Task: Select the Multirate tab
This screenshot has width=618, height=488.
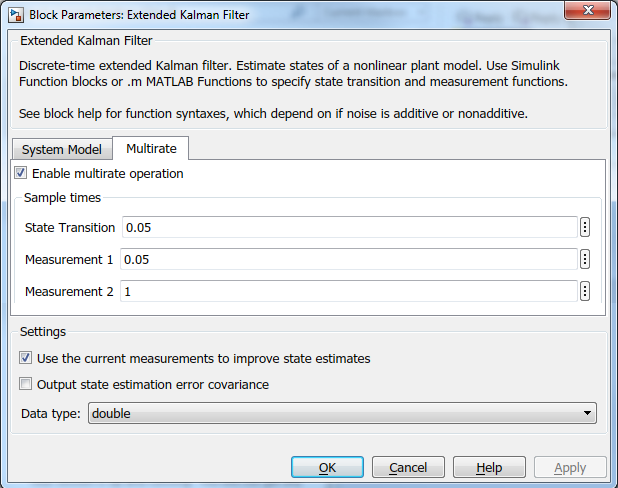Action: pos(151,149)
